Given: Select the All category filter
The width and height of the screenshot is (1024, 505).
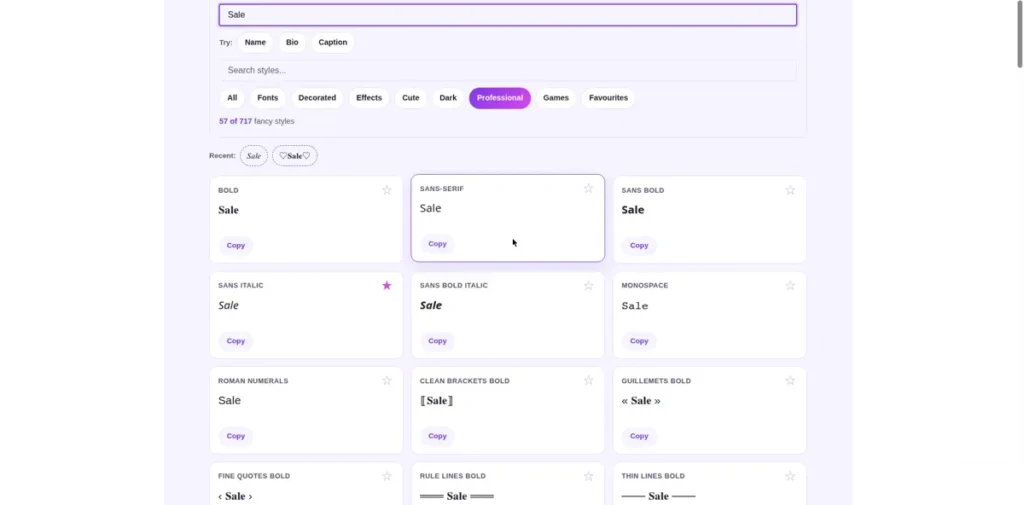Looking at the screenshot, I should point(232,98).
